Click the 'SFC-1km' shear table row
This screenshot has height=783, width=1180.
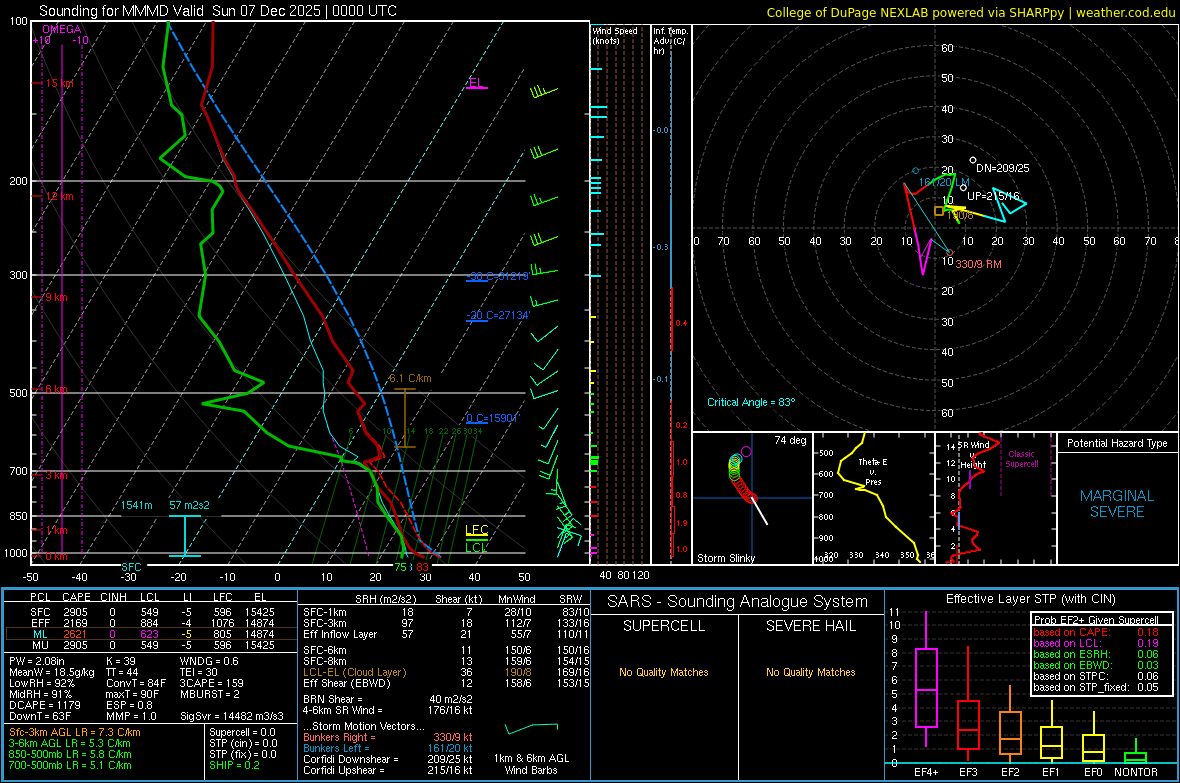[x=446, y=612]
